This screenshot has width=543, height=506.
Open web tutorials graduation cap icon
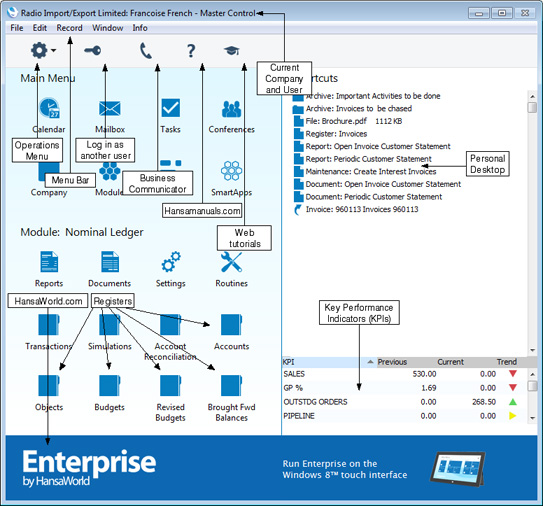[x=232, y=51]
